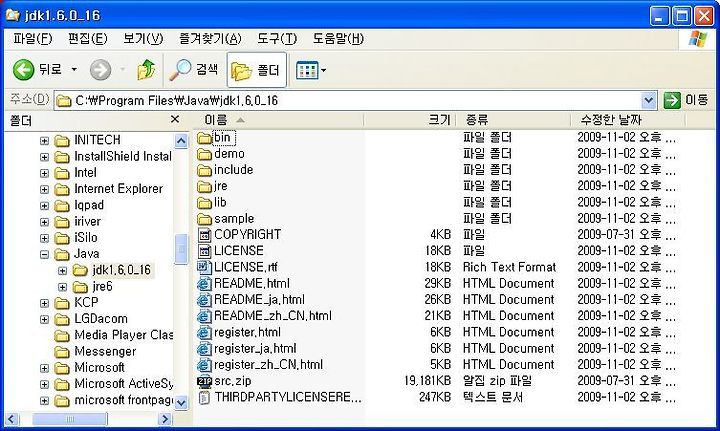This screenshot has width=720, height=431.
Task: Select the lib folder icon
Action: click(204, 202)
